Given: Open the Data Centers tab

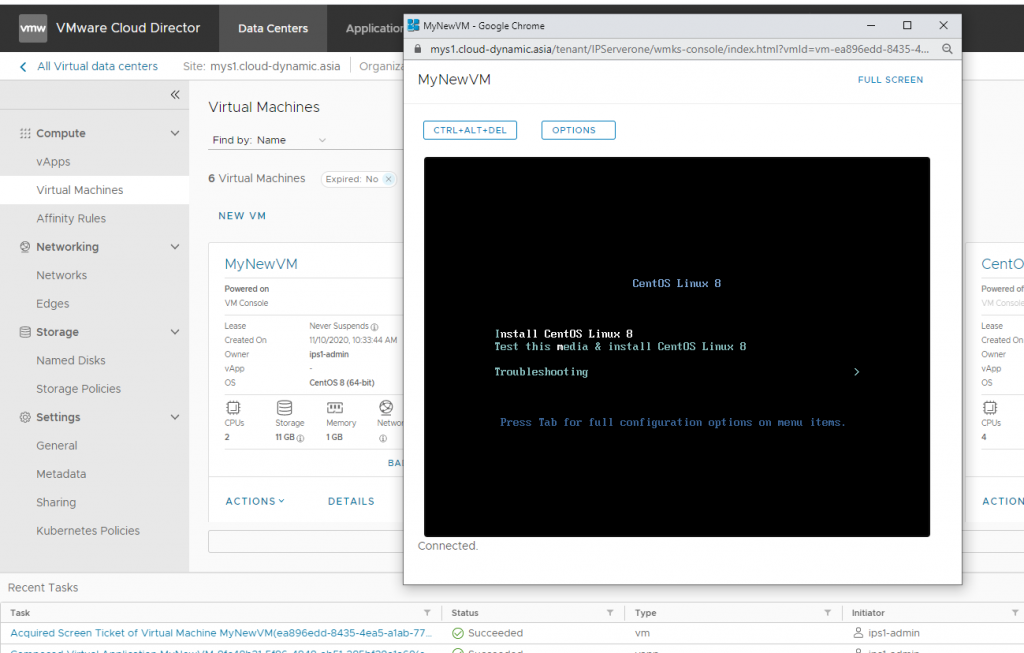Looking at the screenshot, I should pyautogui.click(x=273, y=28).
